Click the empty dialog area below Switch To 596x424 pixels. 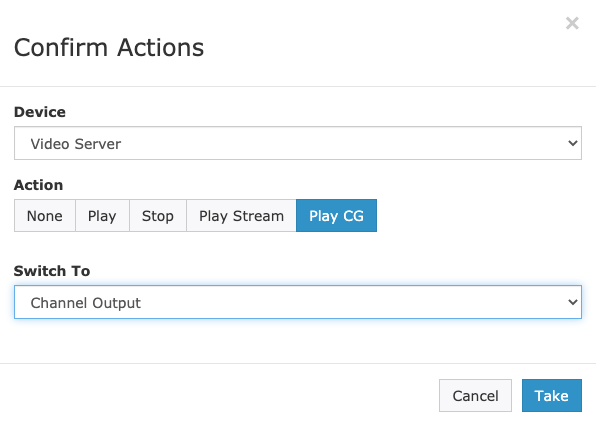298,340
